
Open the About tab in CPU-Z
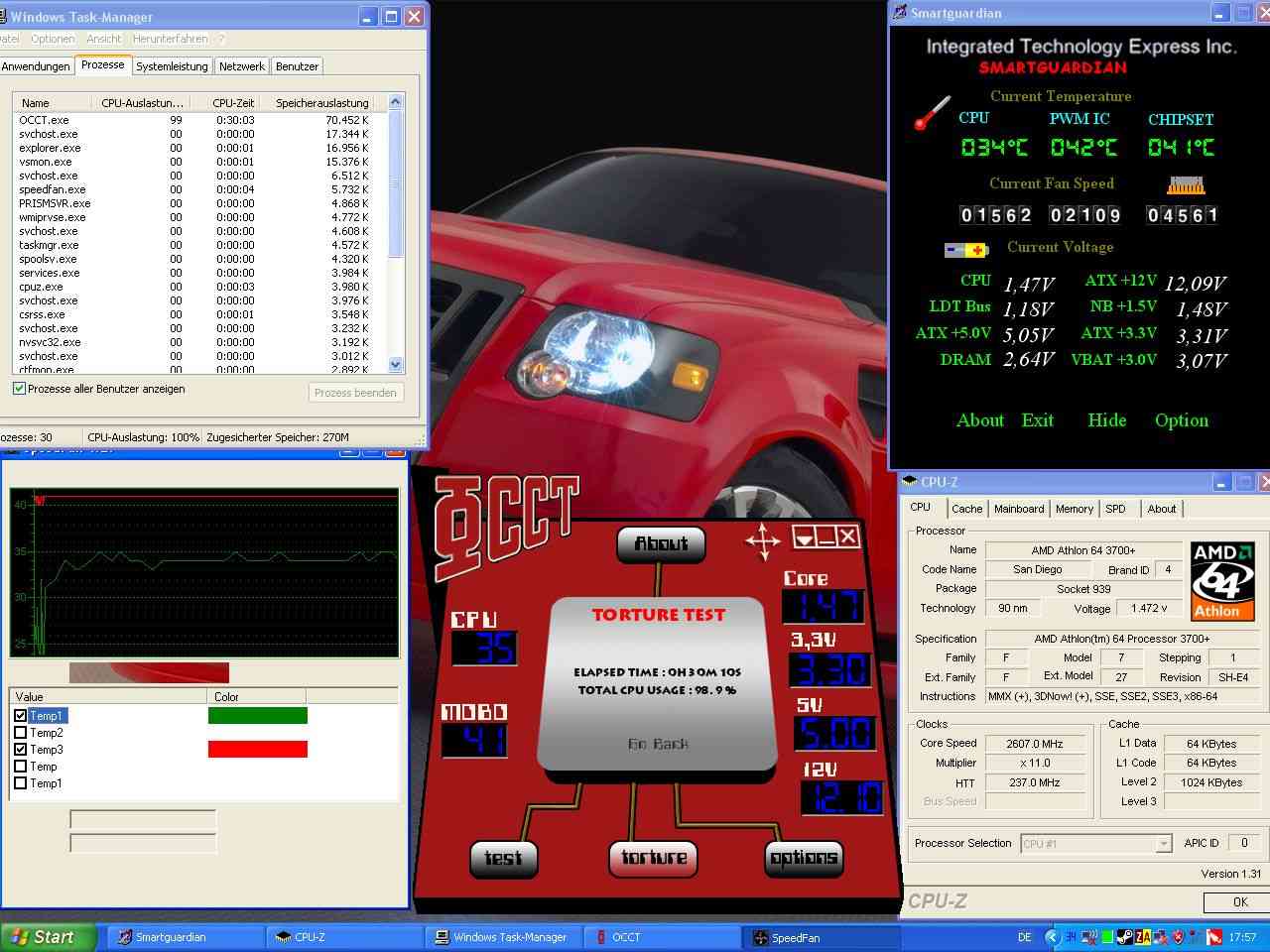pyautogui.click(x=1162, y=509)
